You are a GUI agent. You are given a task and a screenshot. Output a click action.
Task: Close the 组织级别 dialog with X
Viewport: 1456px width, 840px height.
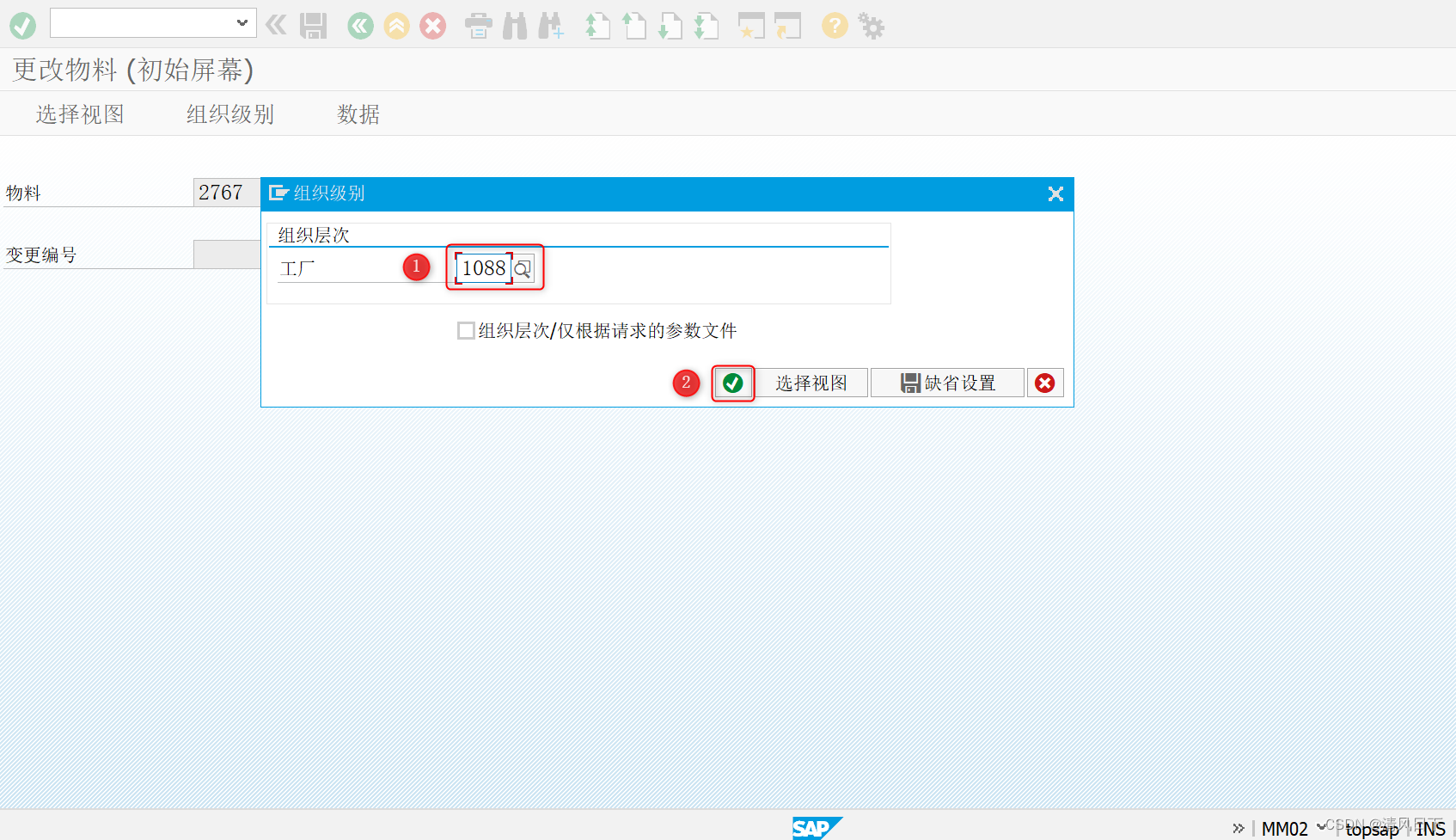1055,194
